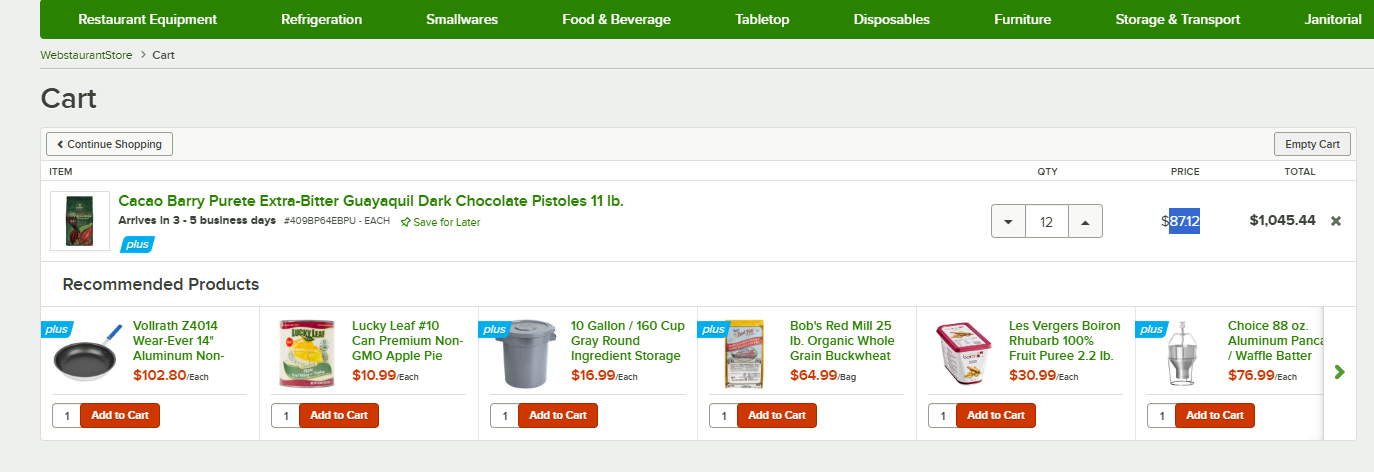
Task: Click the Empty Cart button
Action: tap(1312, 144)
